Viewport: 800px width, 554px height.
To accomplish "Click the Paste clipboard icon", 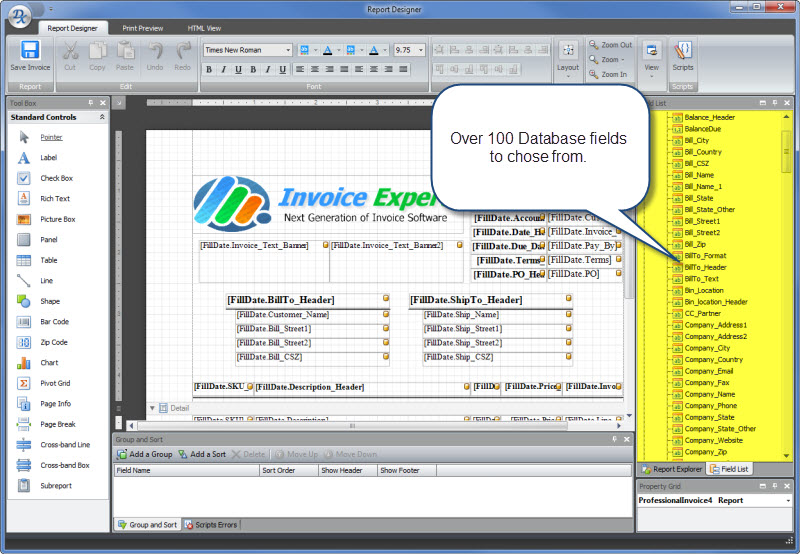I will tap(124, 51).
